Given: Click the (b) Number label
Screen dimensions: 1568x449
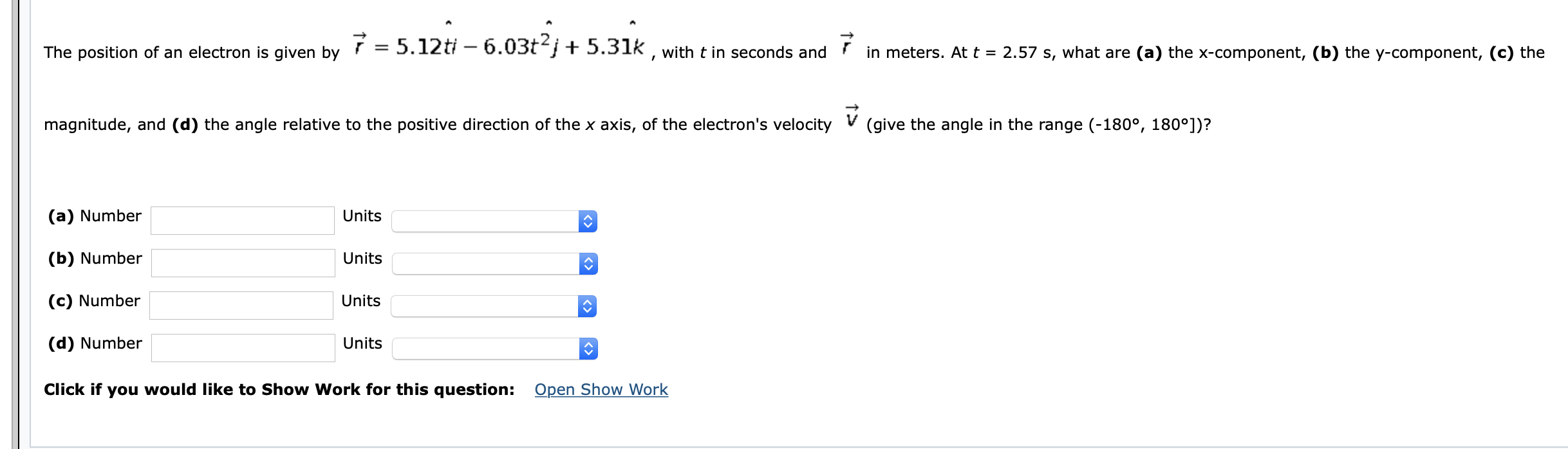Looking at the screenshot, I should coord(94,259).
